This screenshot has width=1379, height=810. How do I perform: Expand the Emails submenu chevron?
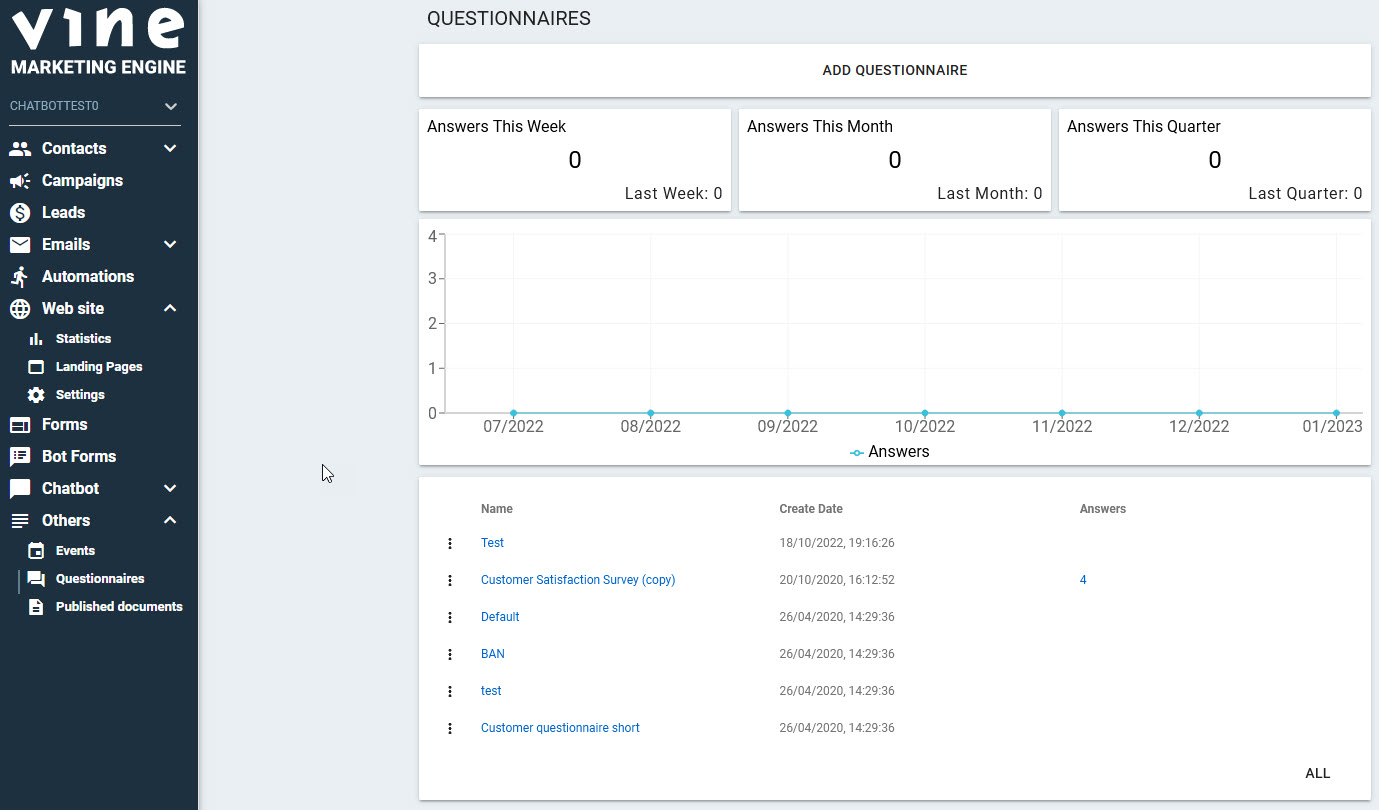point(170,244)
